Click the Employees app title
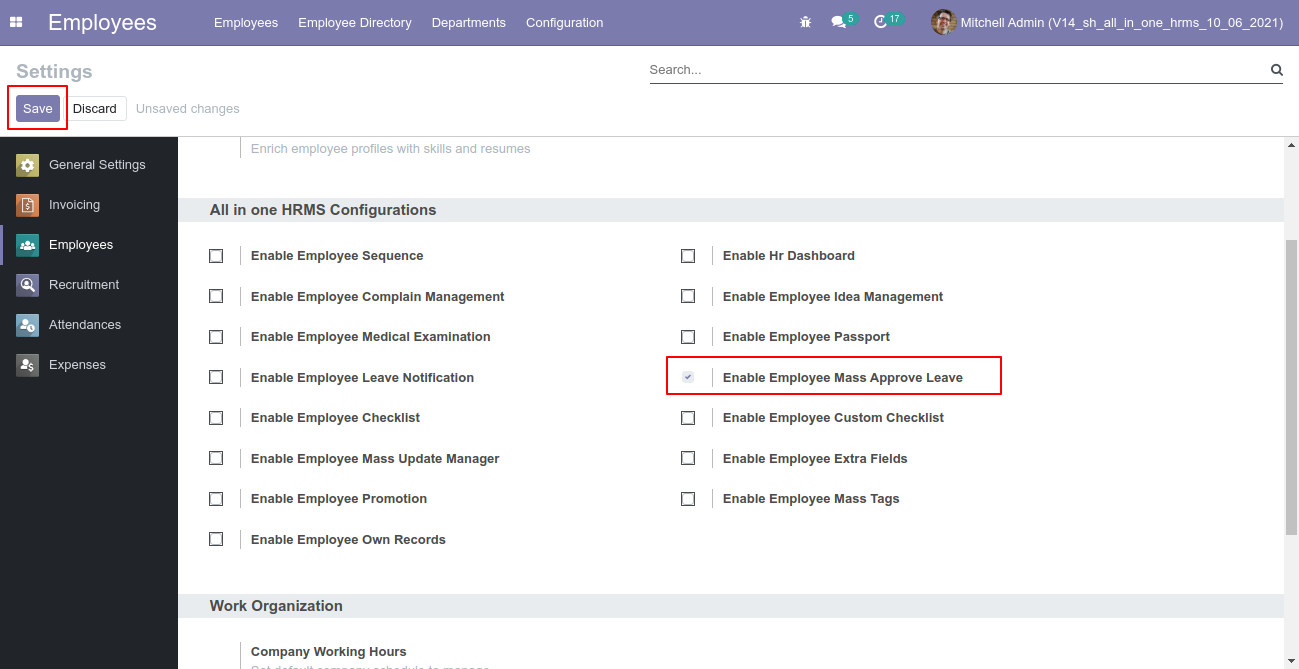 [x=102, y=22]
